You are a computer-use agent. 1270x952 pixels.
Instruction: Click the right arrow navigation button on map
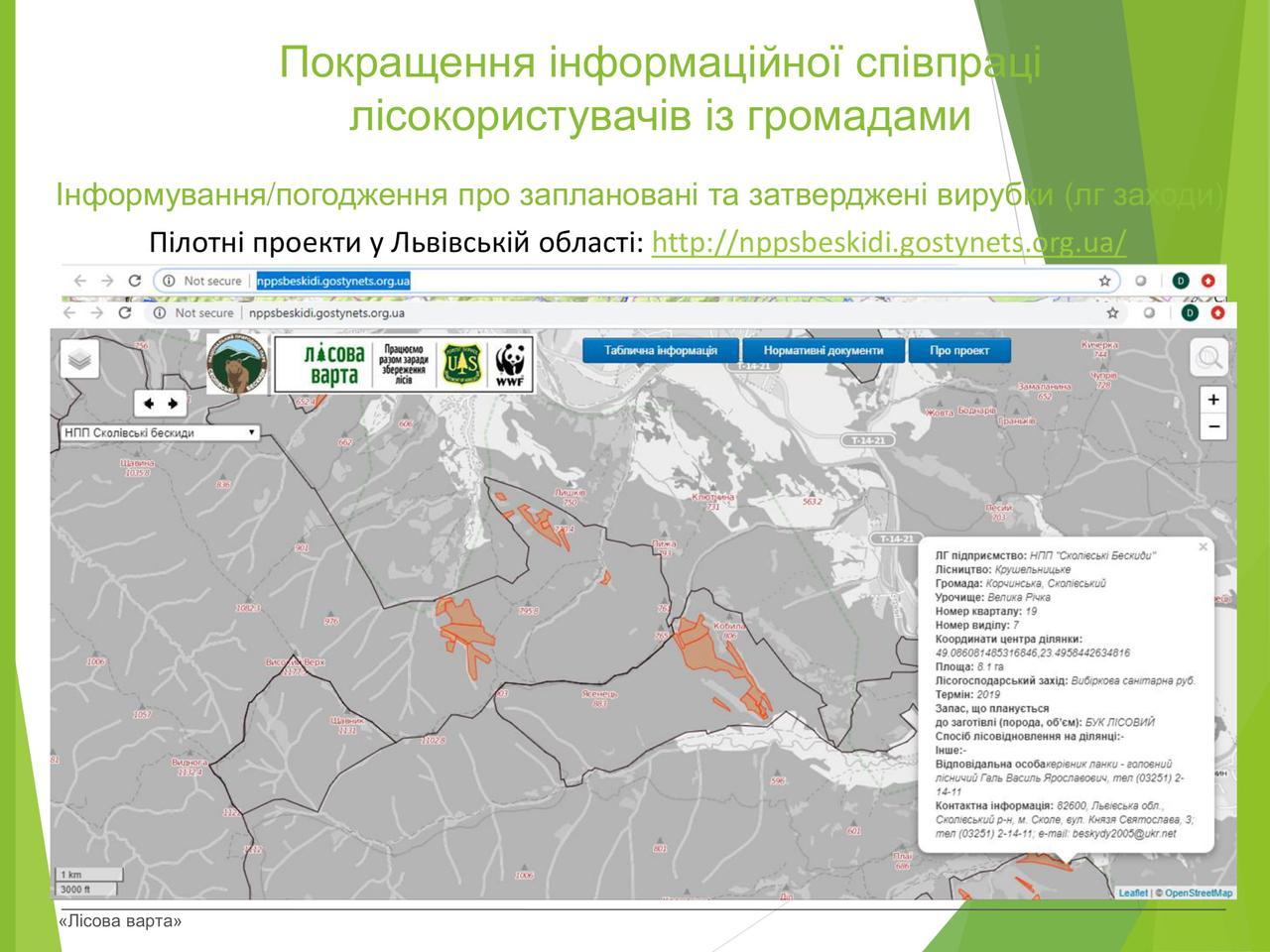point(174,404)
